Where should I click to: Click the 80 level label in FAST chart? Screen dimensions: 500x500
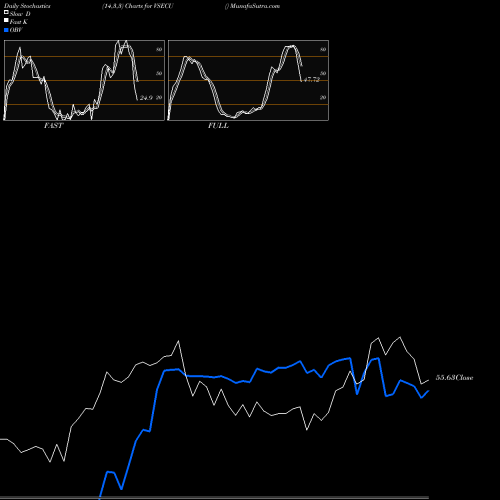[x=159, y=49]
